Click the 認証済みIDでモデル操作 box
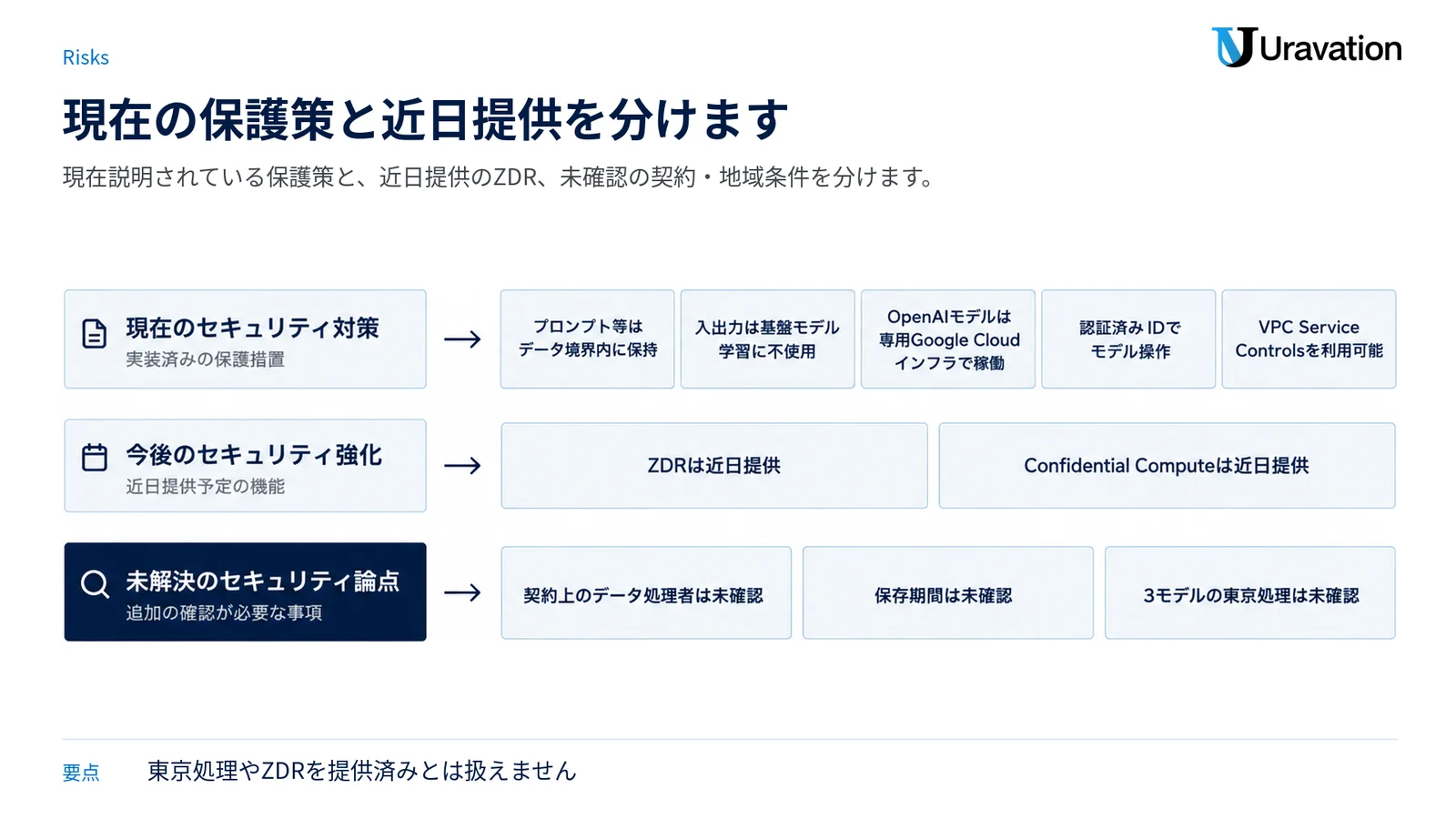This screenshot has height=819, width=1456. (1128, 339)
